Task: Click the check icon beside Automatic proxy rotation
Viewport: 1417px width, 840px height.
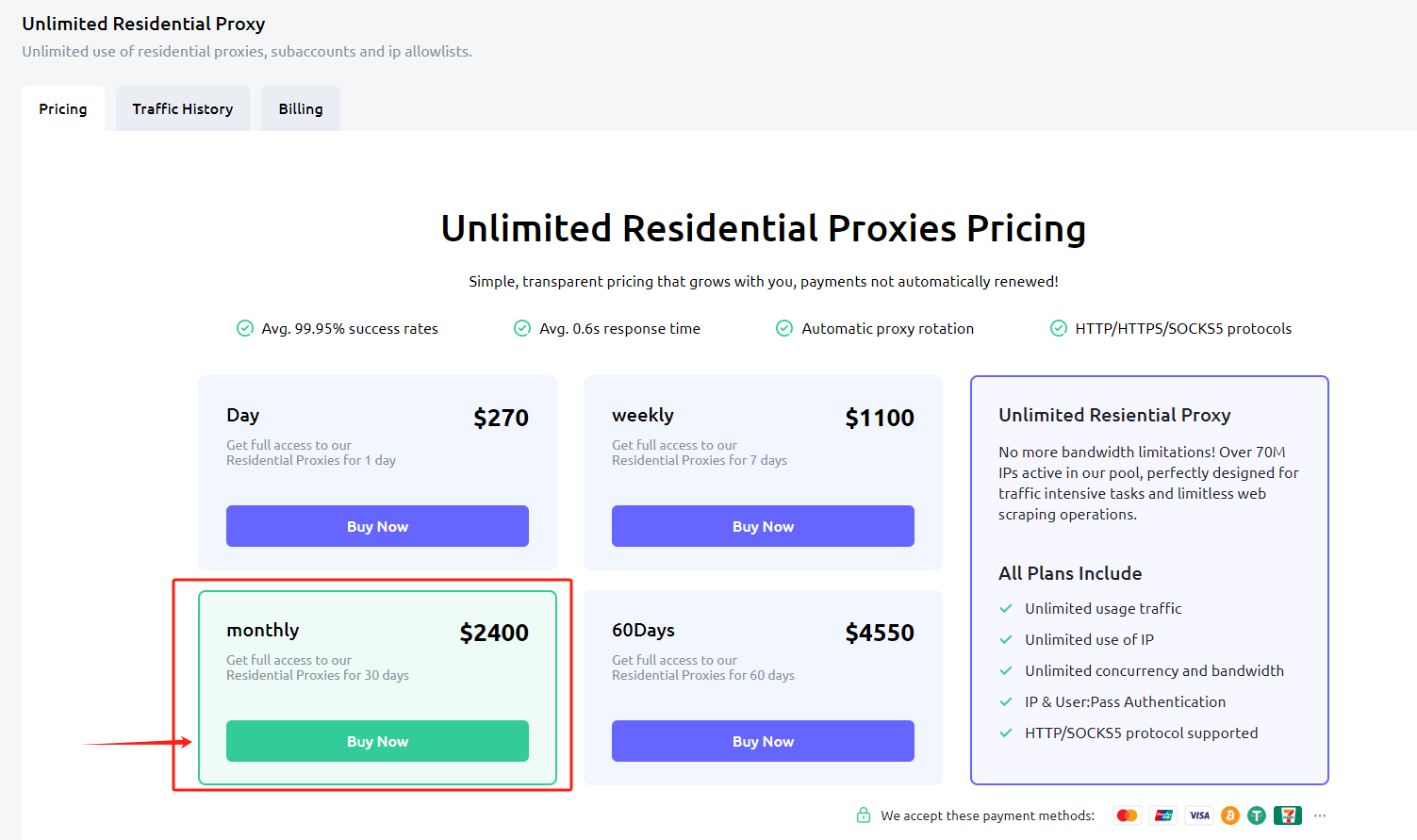Action: (784, 328)
